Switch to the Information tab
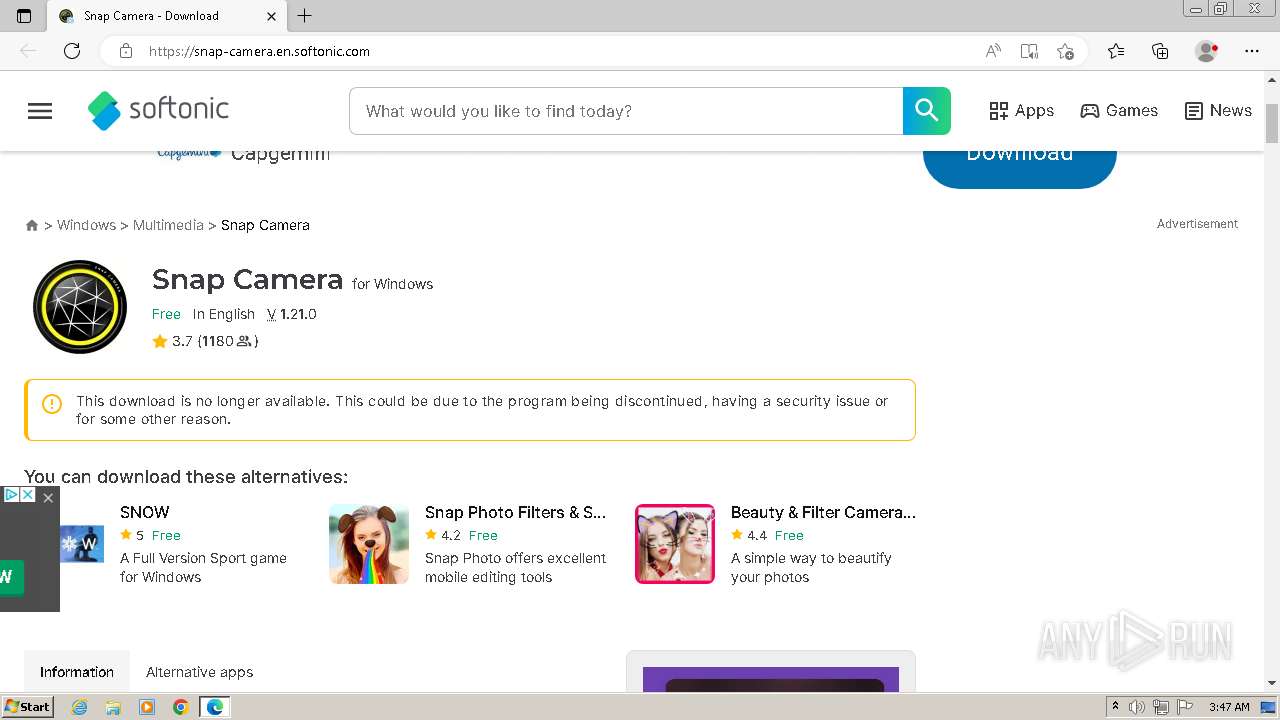The image size is (1280, 720). point(77,672)
